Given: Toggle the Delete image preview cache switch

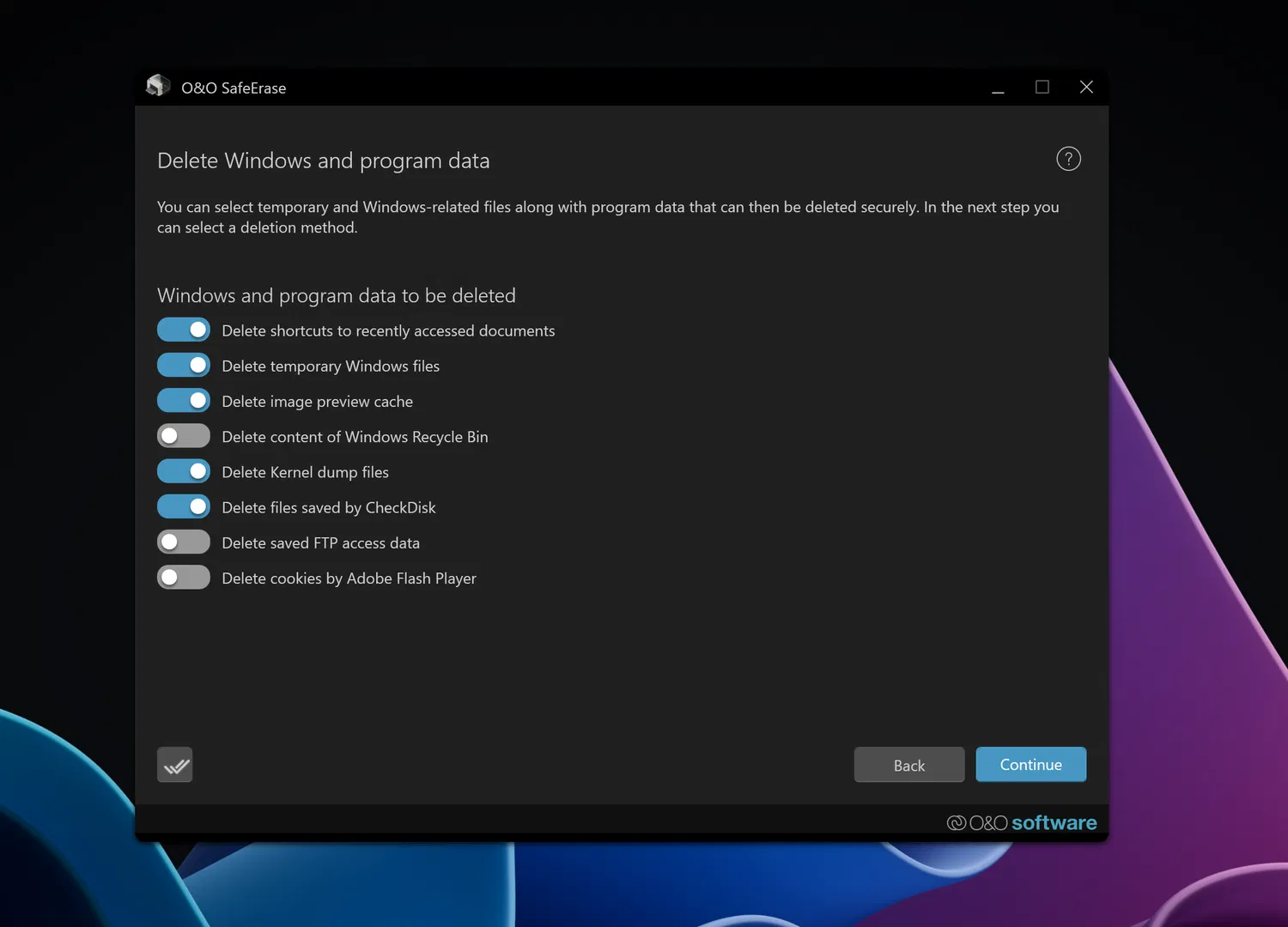Looking at the screenshot, I should pos(184,400).
